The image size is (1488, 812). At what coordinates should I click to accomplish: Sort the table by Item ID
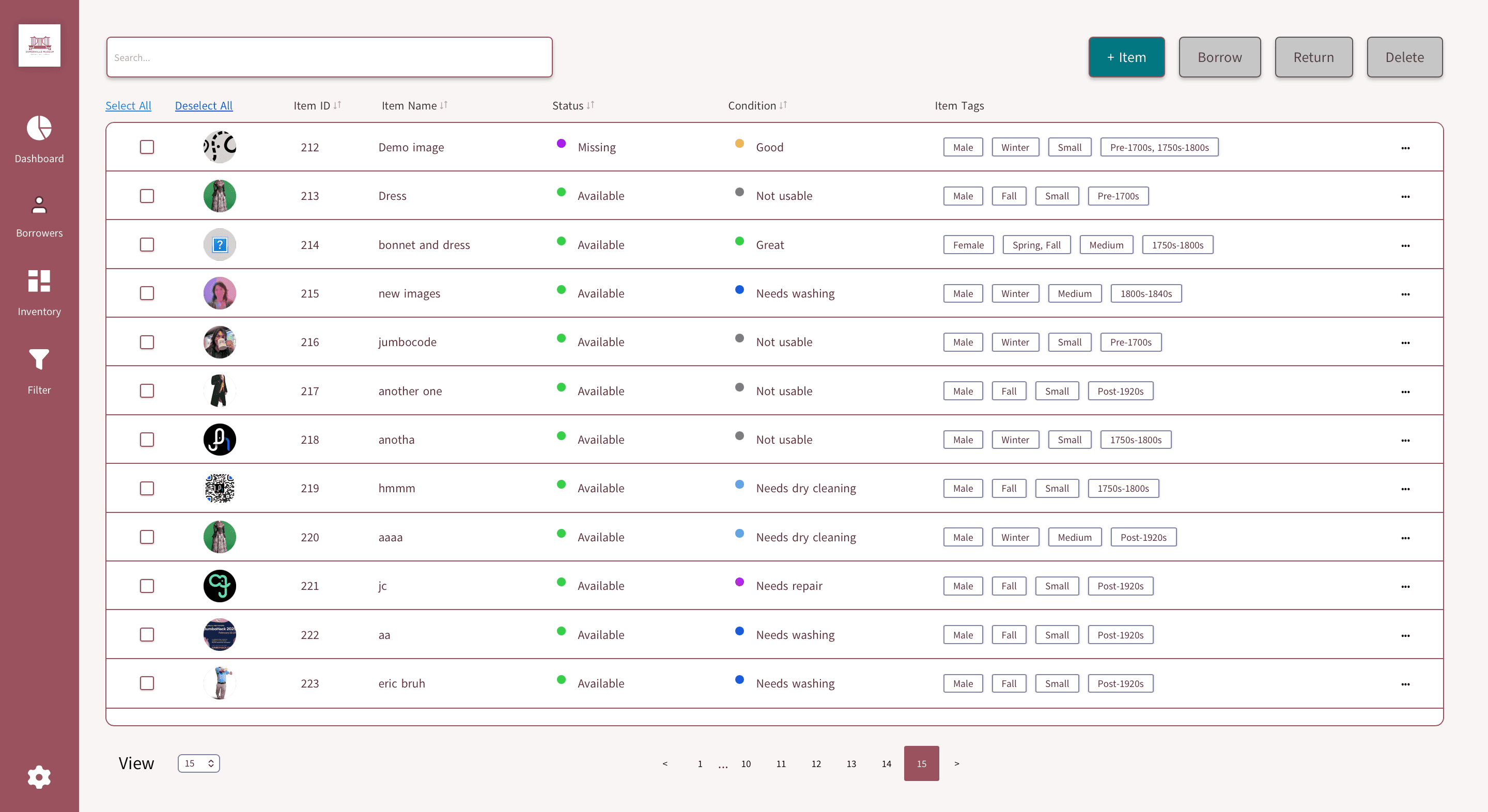(x=317, y=106)
